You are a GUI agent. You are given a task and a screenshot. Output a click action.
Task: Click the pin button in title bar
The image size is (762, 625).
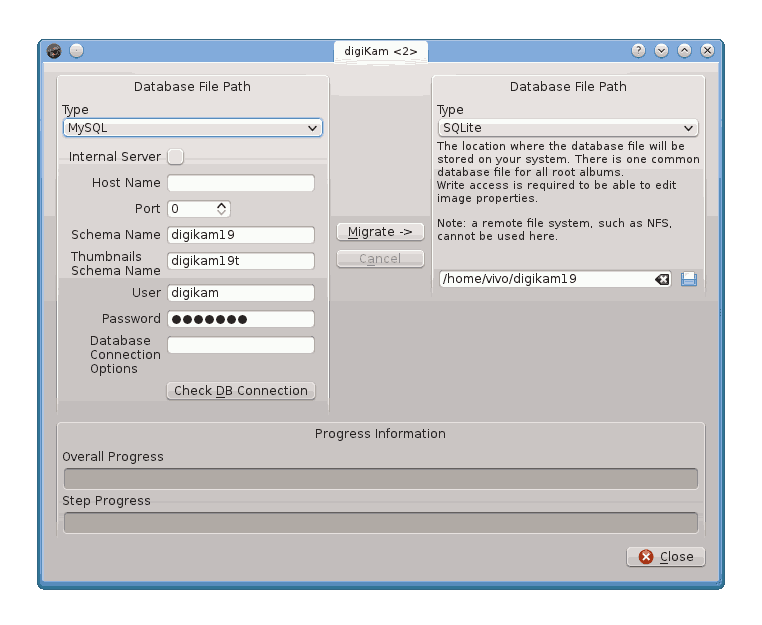77,51
